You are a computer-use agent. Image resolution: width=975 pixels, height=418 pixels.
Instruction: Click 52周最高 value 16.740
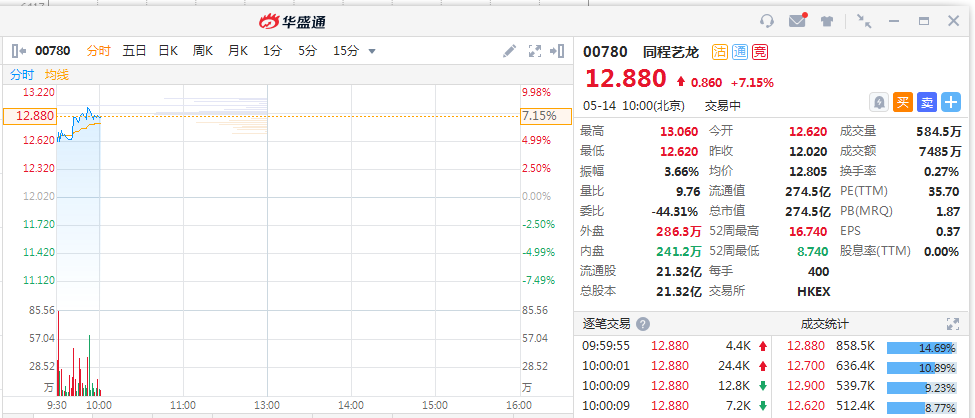click(x=808, y=231)
